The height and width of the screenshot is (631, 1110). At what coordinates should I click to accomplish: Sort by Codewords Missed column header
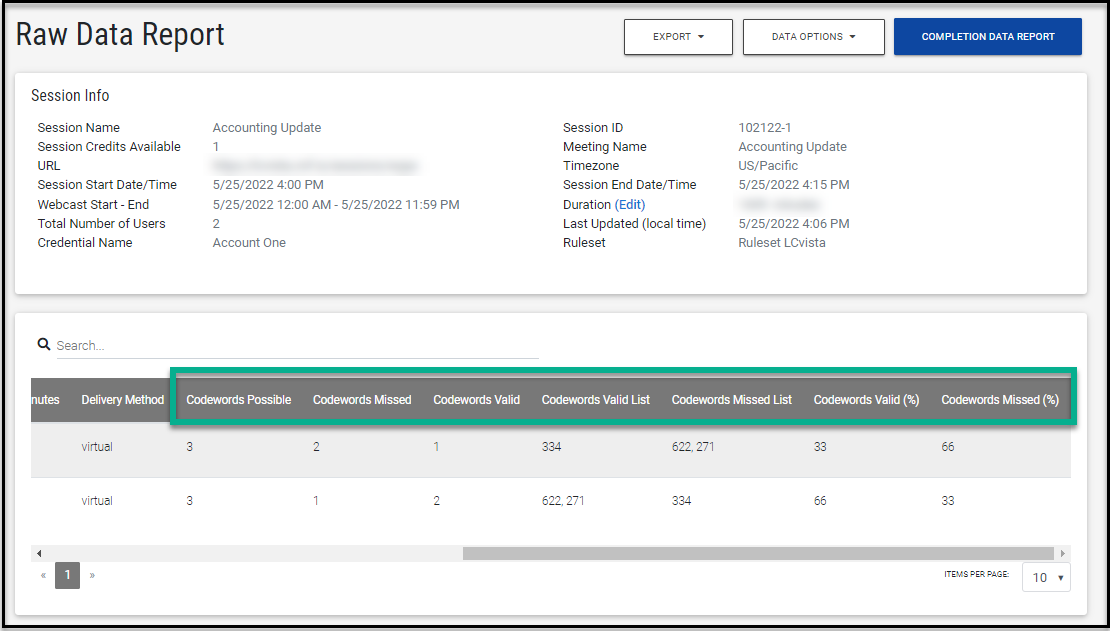coord(362,400)
